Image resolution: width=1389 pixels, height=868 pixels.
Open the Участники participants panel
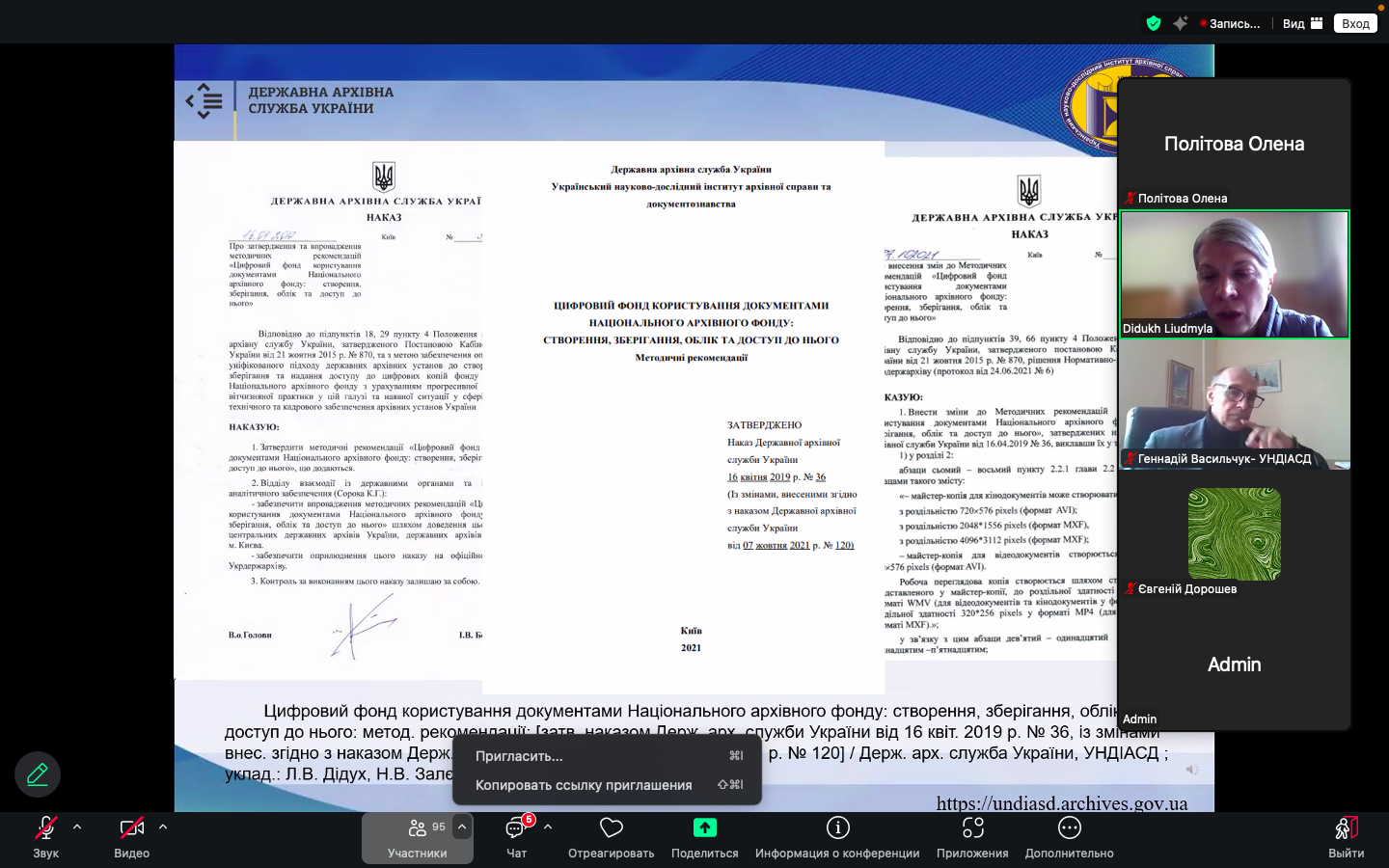point(418,837)
